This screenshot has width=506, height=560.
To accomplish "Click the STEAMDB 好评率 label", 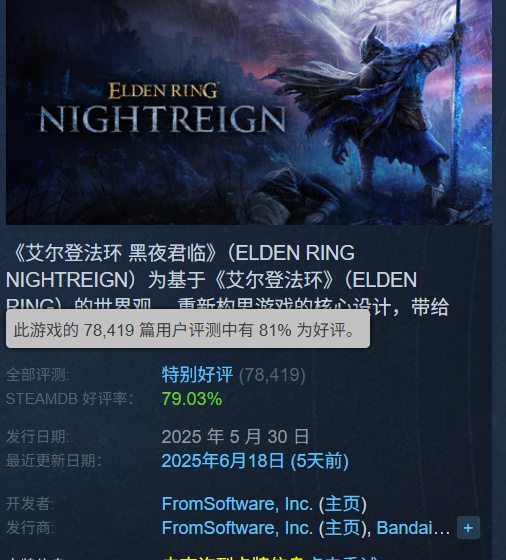I will [70, 399].
